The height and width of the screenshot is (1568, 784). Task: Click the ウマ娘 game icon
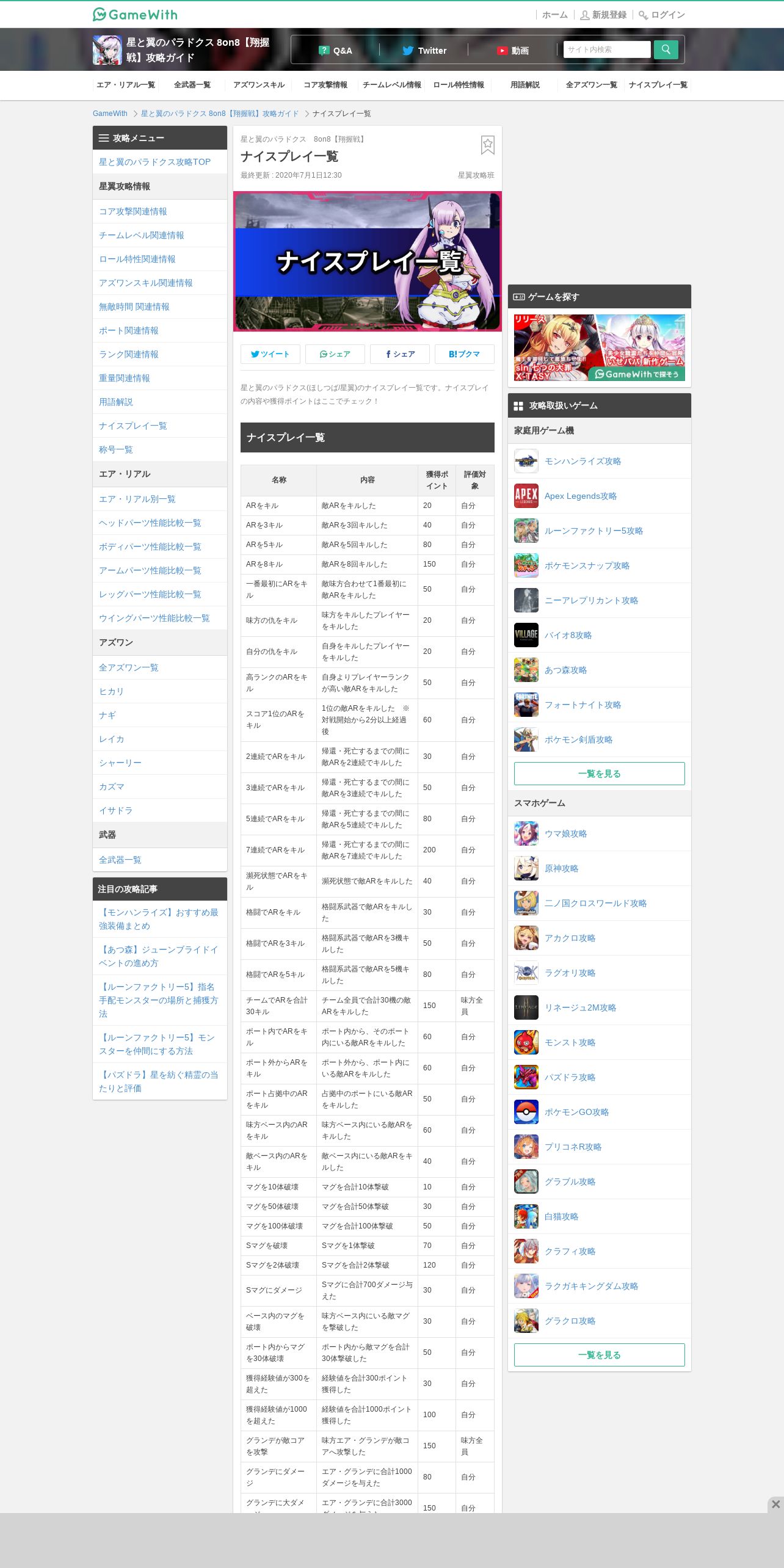coord(526,834)
